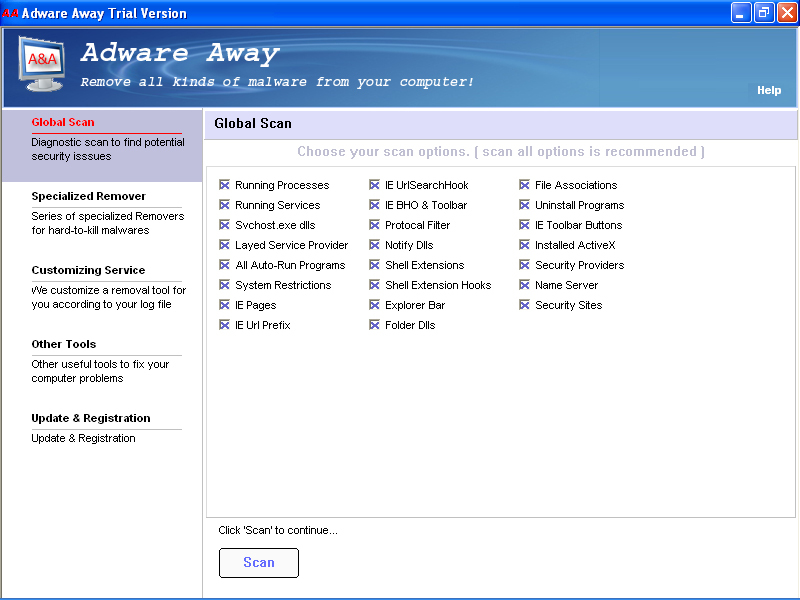
Task: Toggle the Explorer Bar checkbox
Action: tap(374, 305)
